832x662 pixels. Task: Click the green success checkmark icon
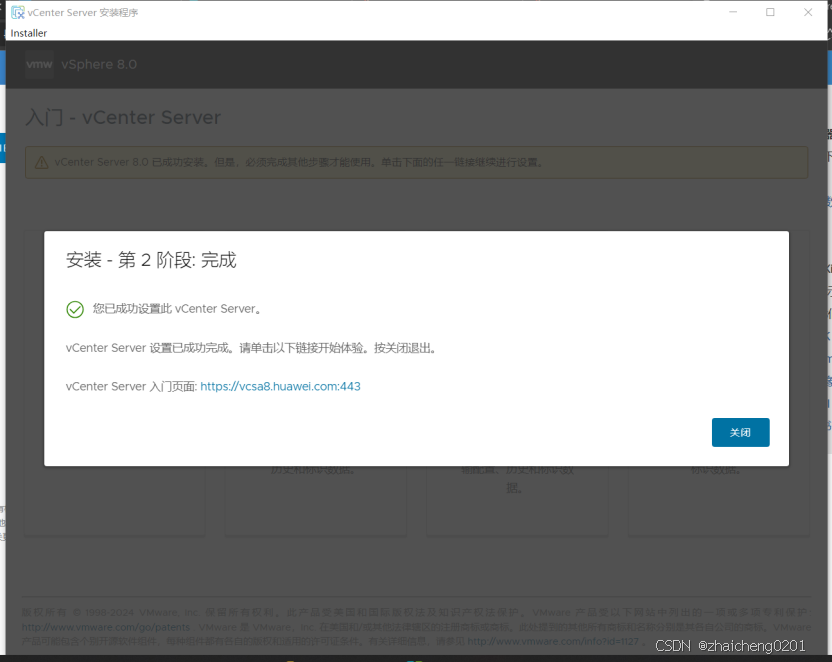point(75,309)
